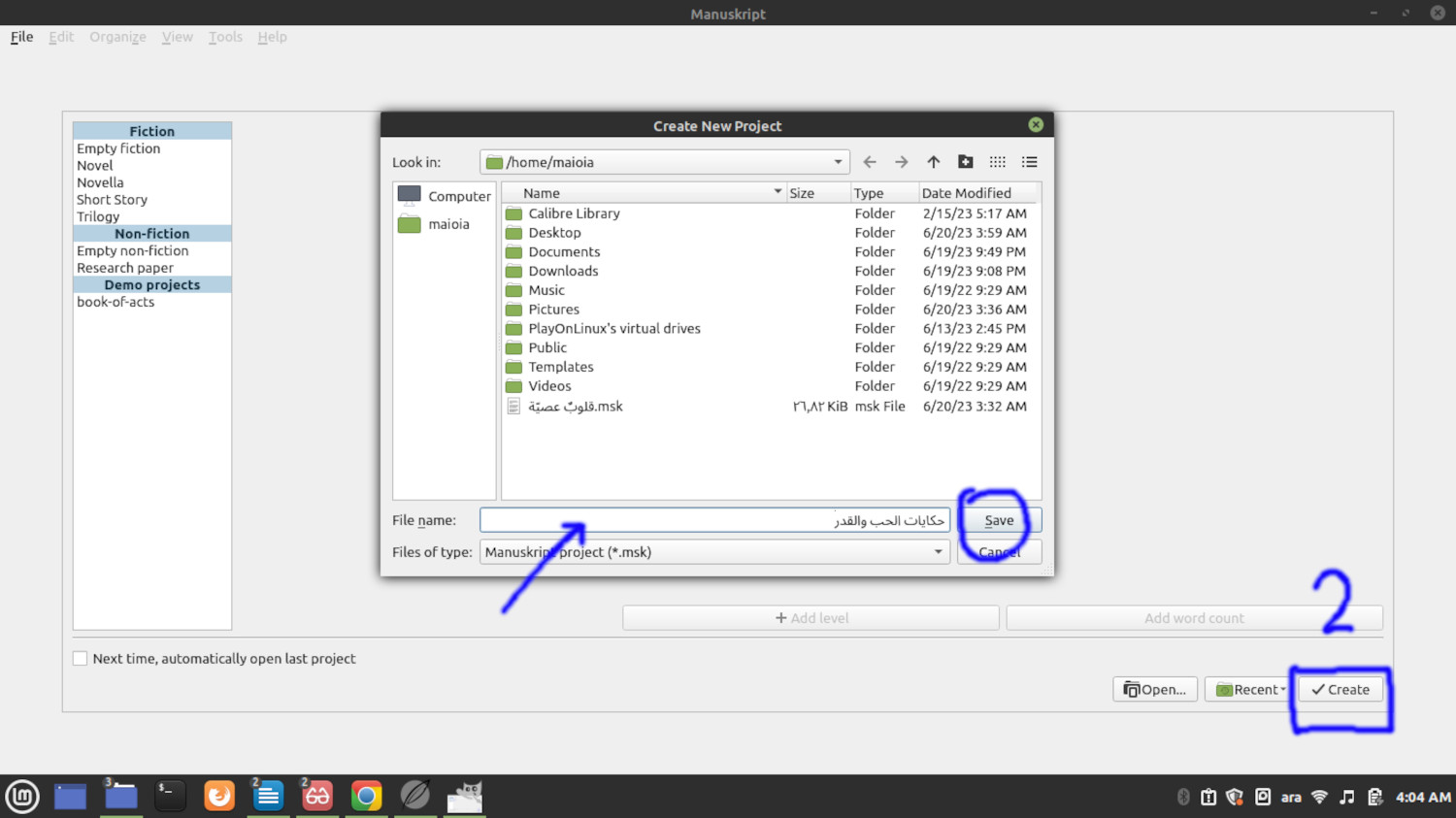Go forward in the file dialog history
This screenshot has height=818, width=1456.
[x=902, y=162]
